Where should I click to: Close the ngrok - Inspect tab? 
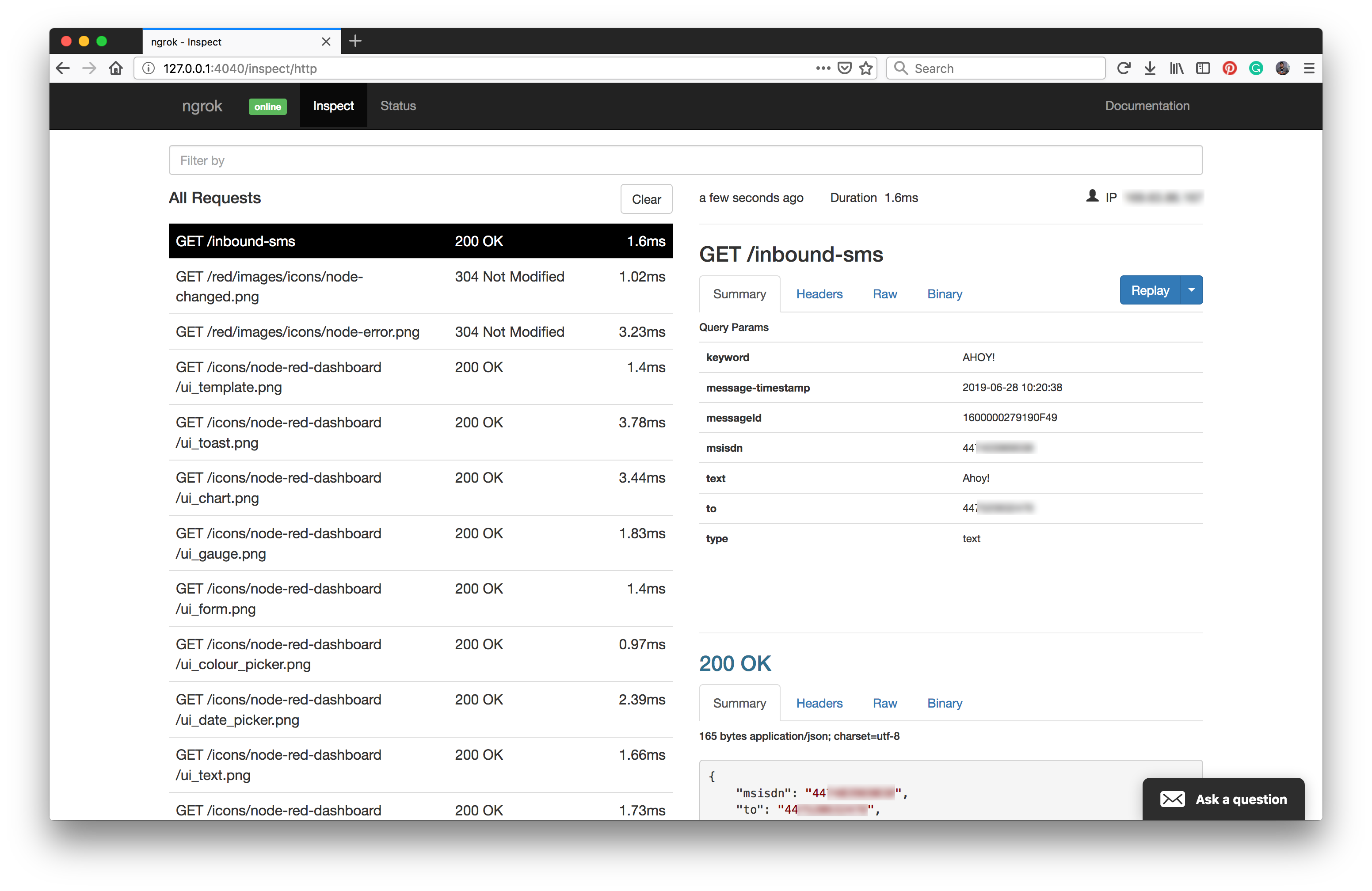326,42
